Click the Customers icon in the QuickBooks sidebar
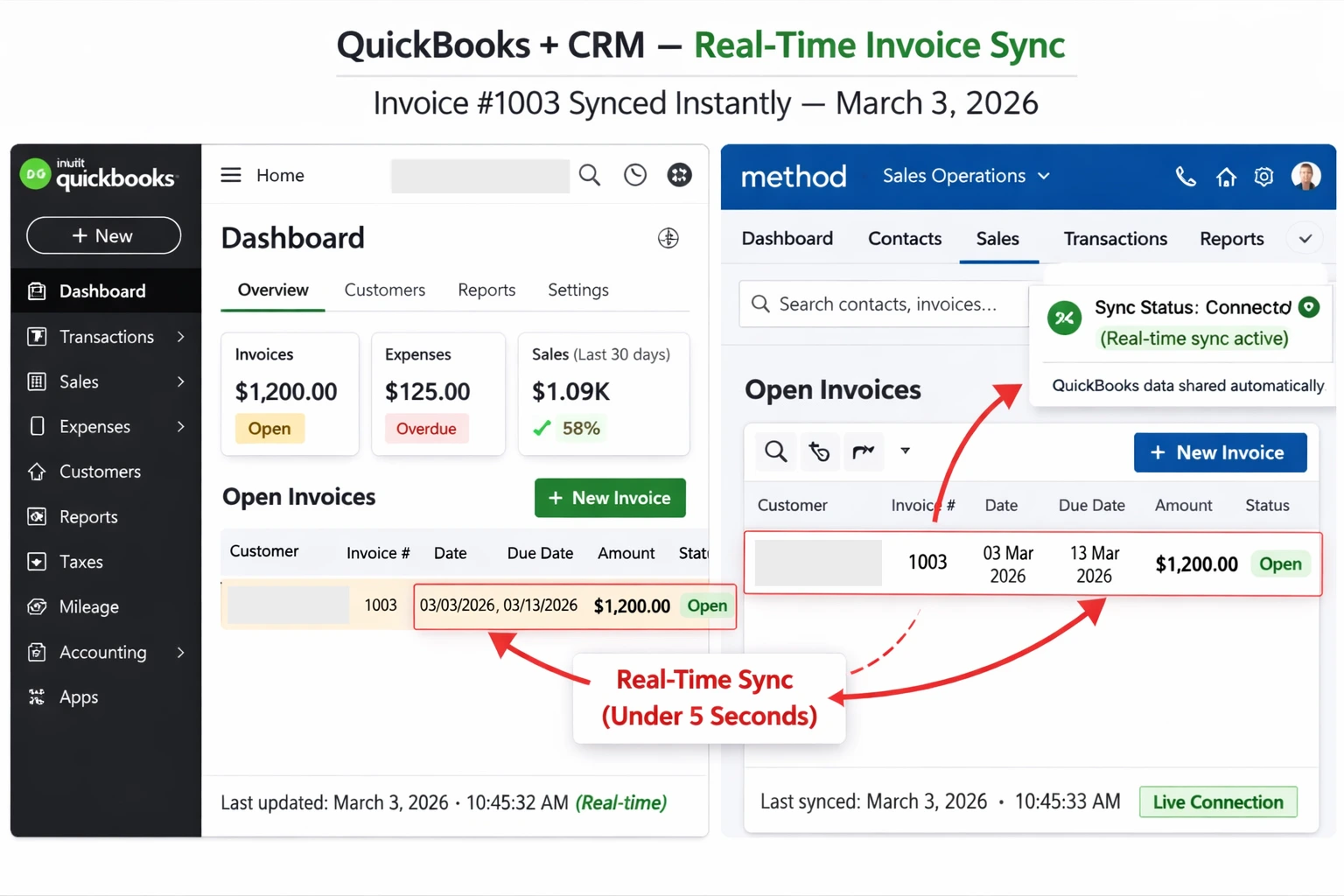The image size is (1344, 896). click(x=37, y=472)
